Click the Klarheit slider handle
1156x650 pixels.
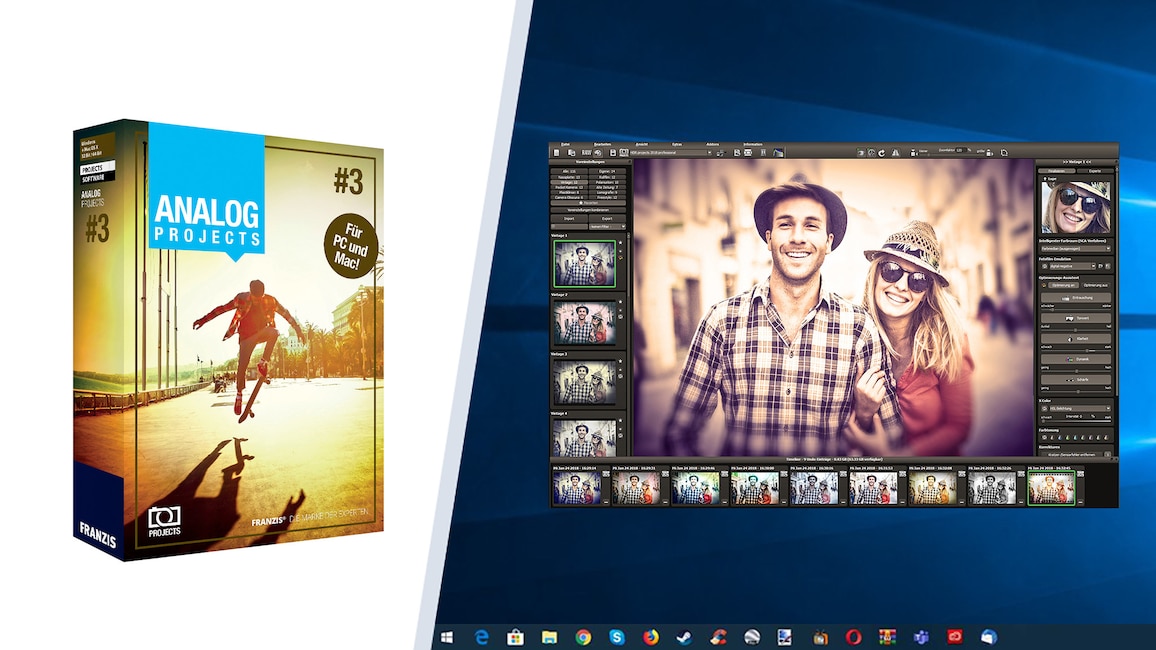(1087, 350)
